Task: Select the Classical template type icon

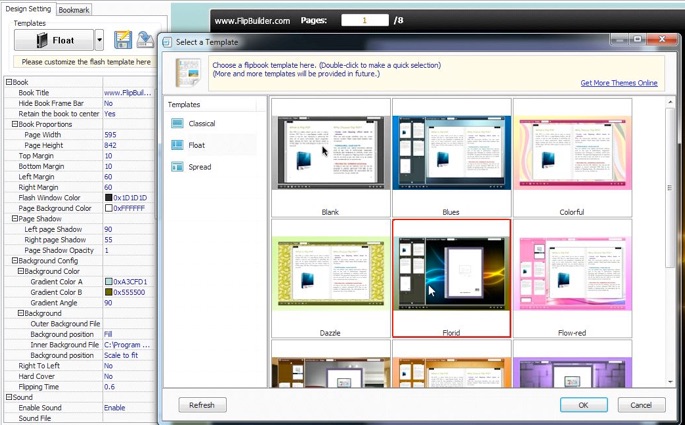Action: pos(177,124)
